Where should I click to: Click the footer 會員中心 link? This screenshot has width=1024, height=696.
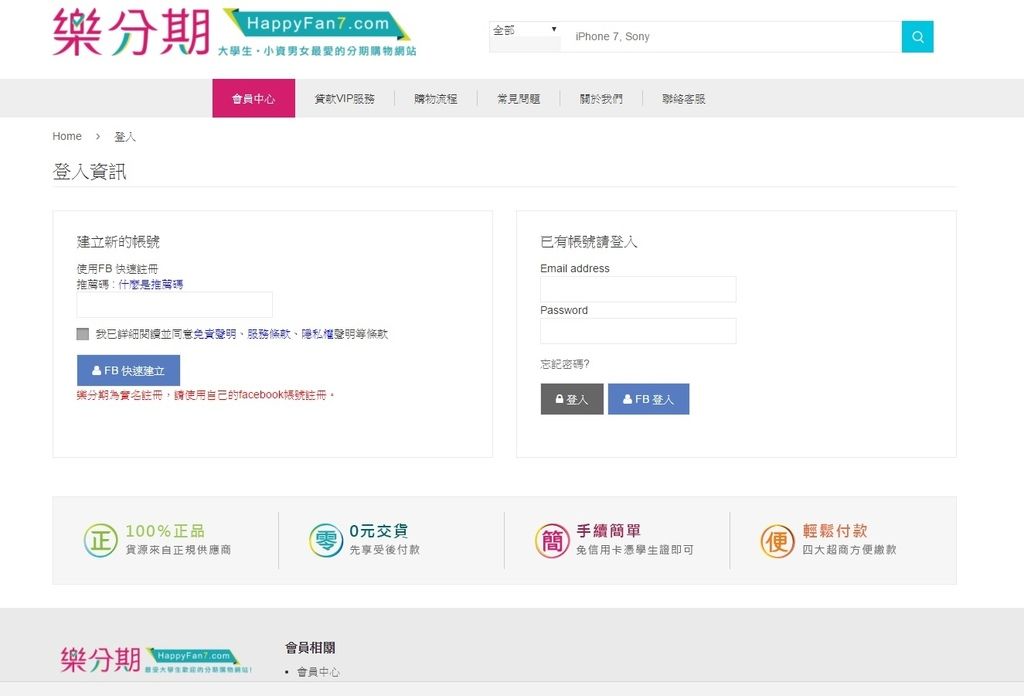tap(318, 671)
